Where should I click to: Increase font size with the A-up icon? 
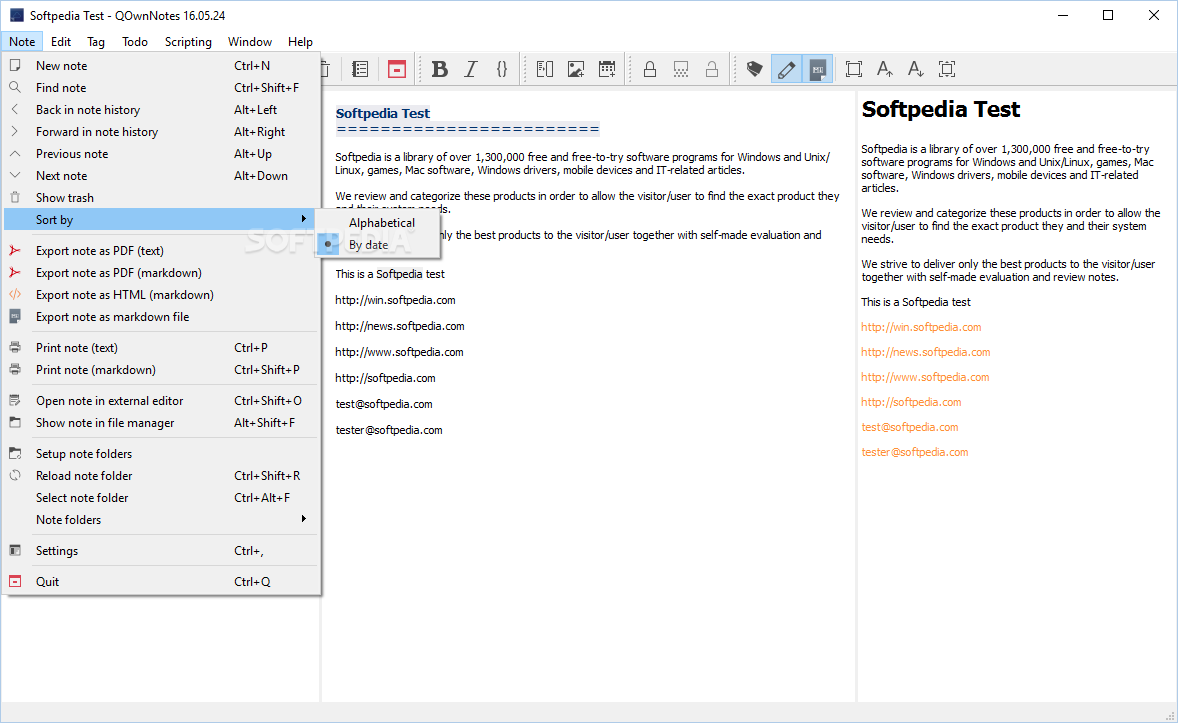tap(884, 69)
